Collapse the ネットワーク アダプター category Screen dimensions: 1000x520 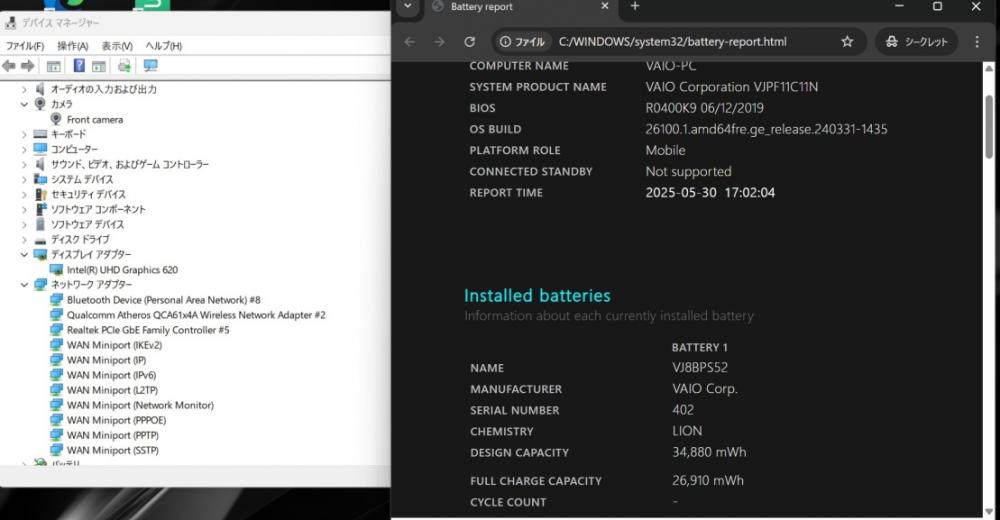(24, 285)
